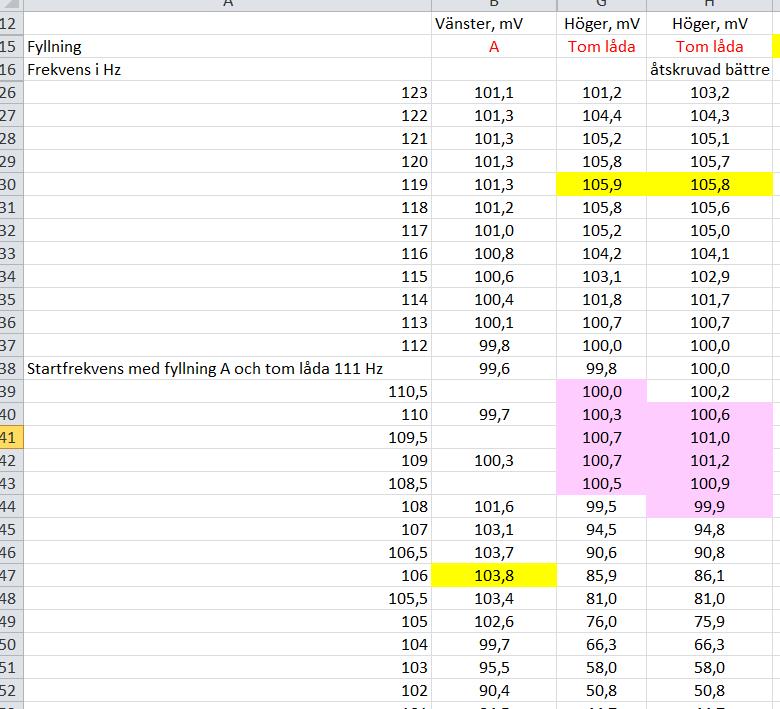Click yellow cell 105,9 in column G

[x=601, y=184]
